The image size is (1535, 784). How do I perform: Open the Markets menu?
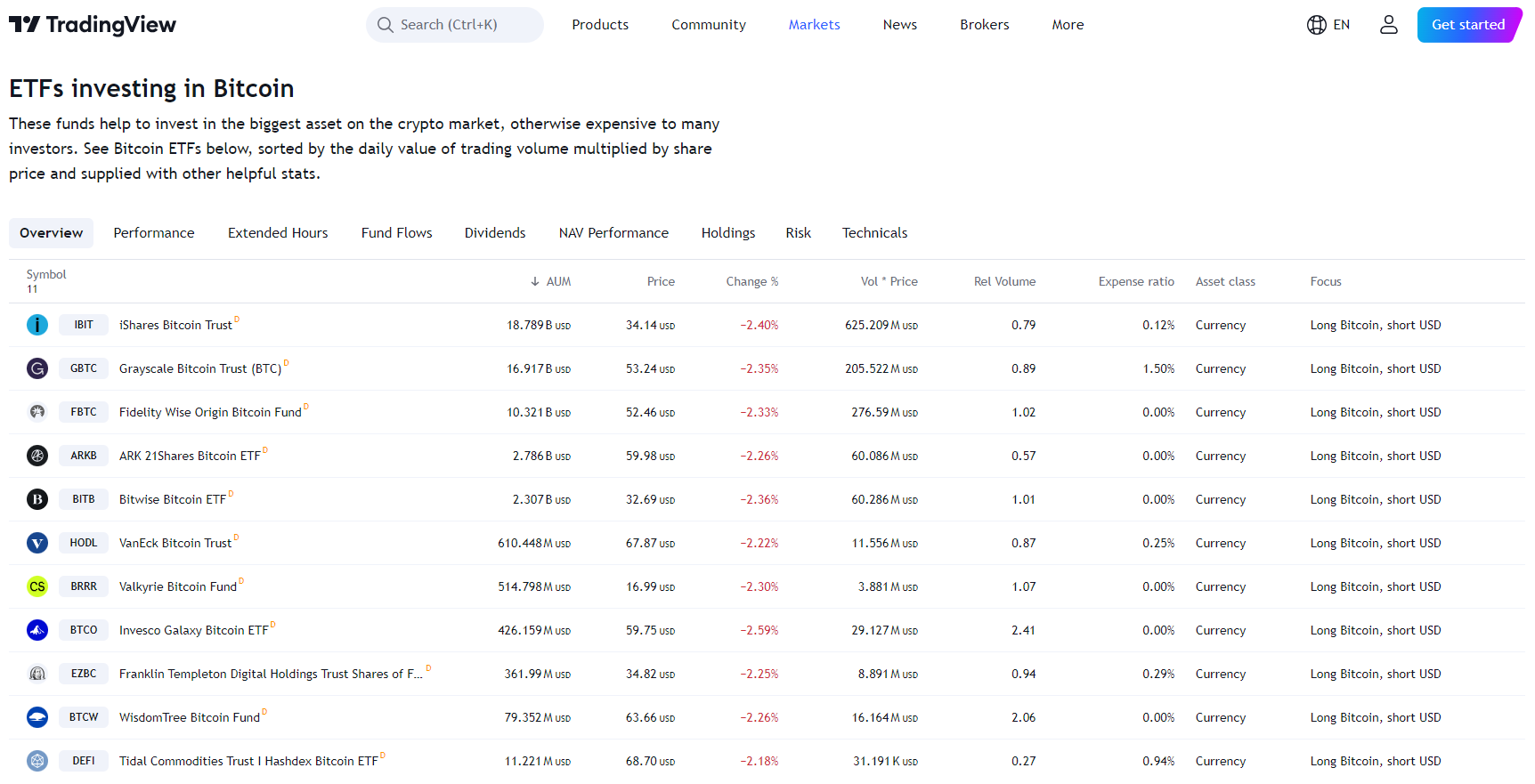[x=814, y=25]
